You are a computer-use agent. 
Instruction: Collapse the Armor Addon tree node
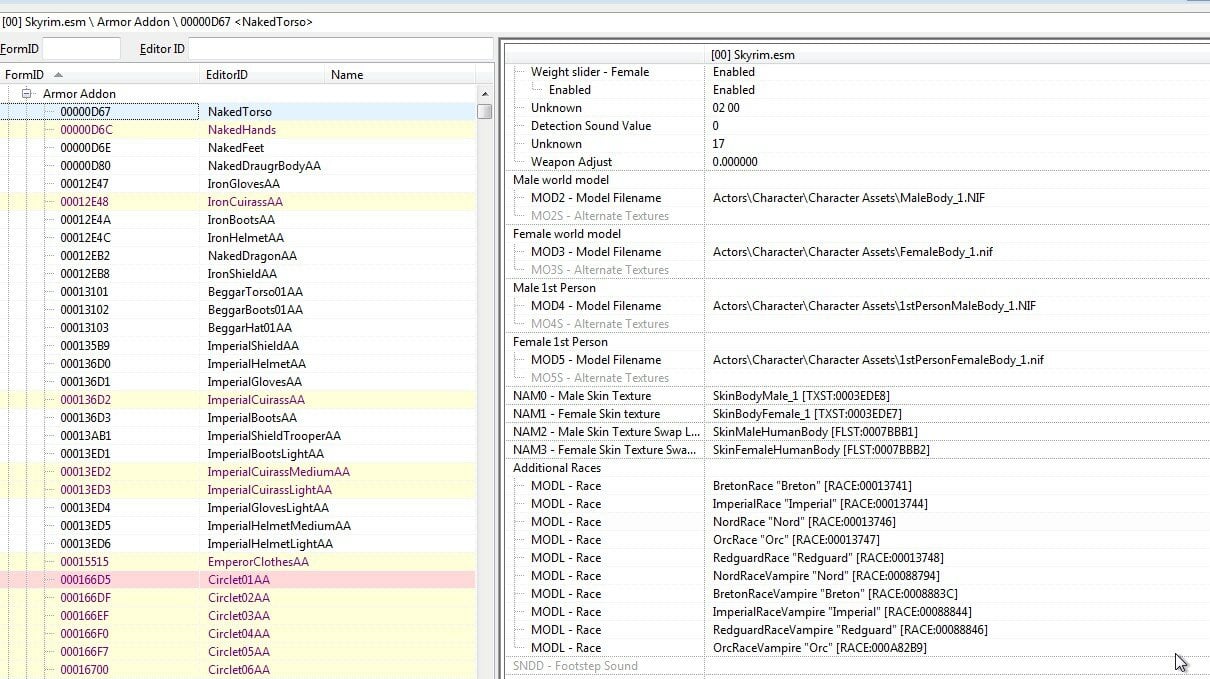pos(28,94)
